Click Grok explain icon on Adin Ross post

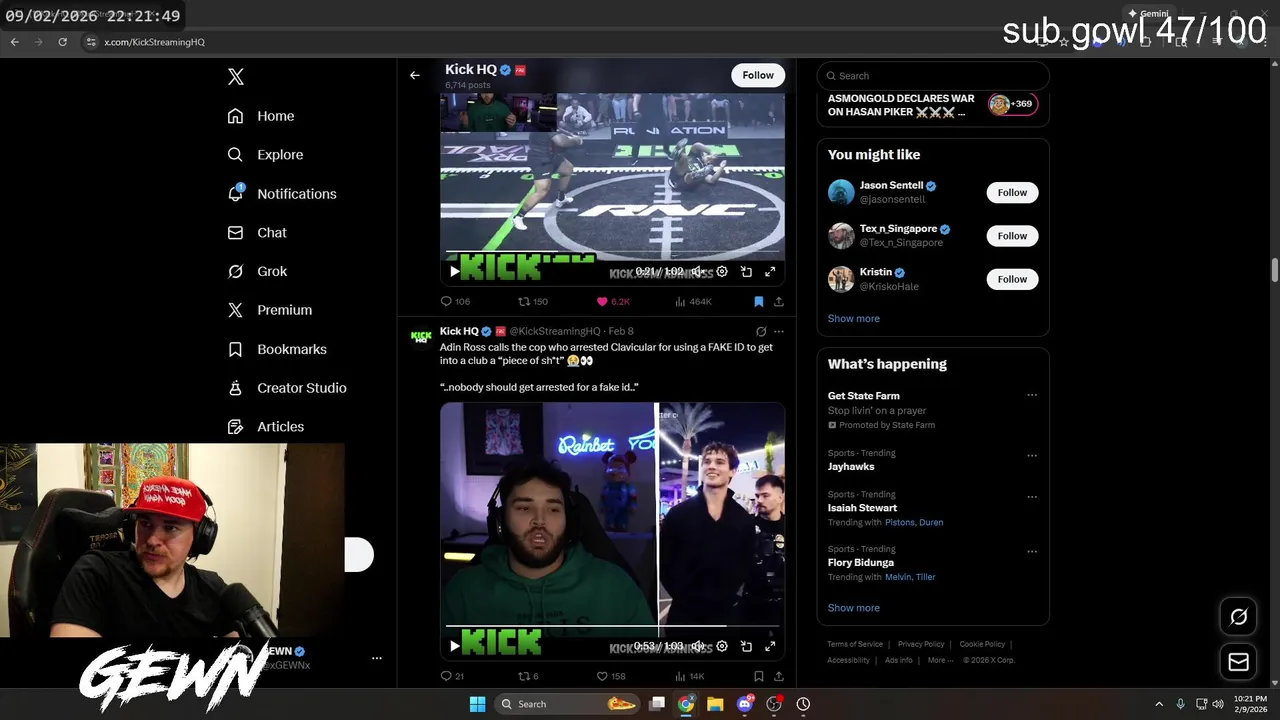[x=761, y=331]
